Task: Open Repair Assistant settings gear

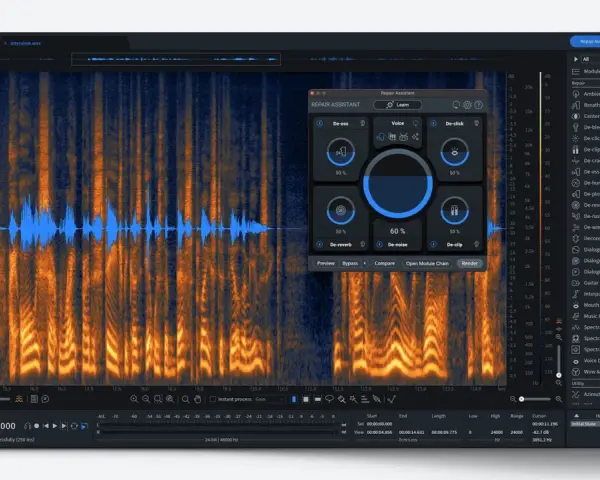Action: click(467, 105)
